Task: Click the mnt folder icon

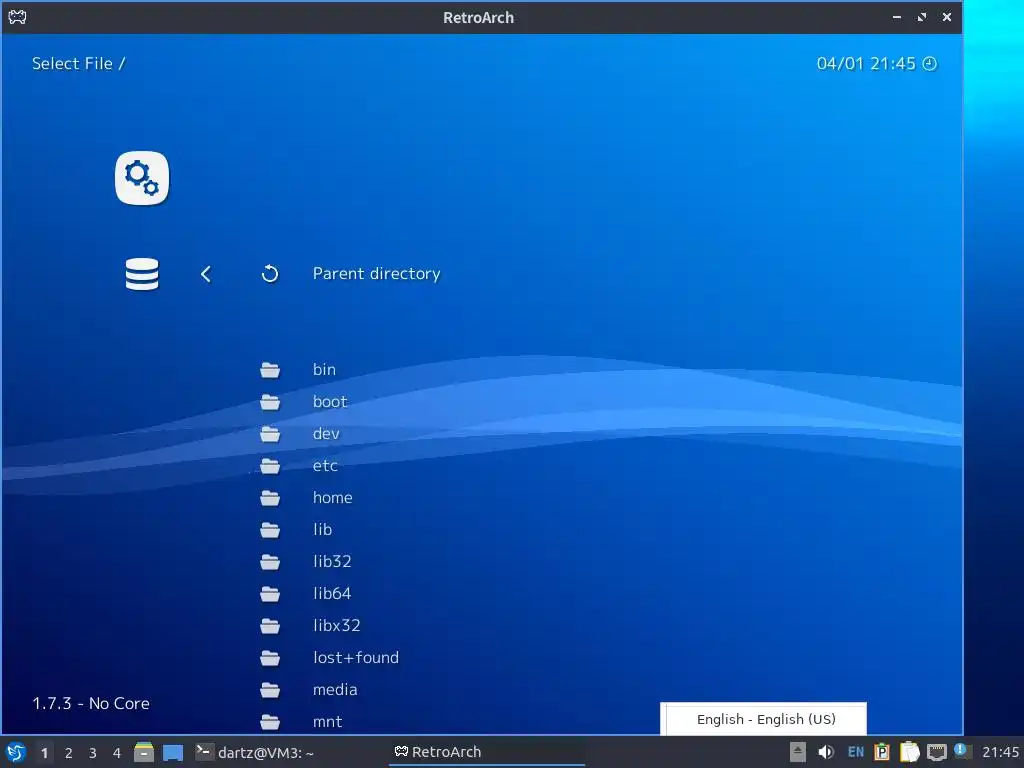Action: (x=270, y=722)
